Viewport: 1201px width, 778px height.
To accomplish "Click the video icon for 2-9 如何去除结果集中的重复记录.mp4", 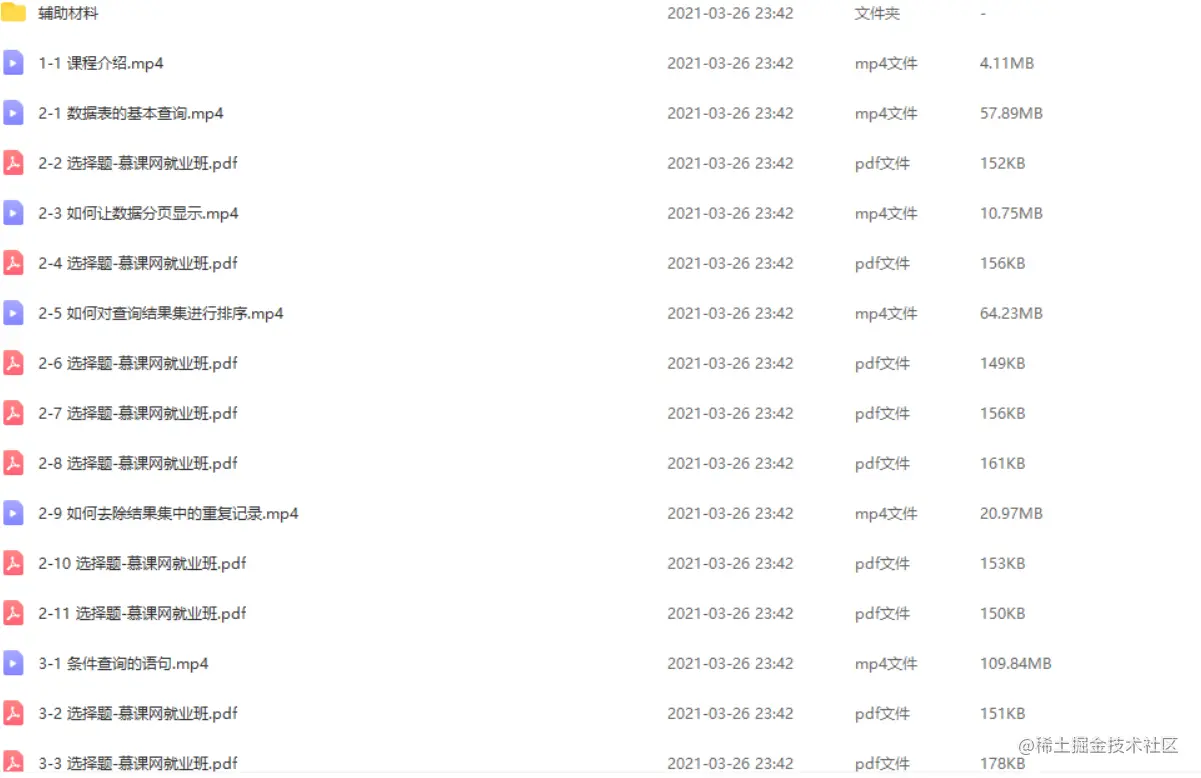I will (13, 513).
